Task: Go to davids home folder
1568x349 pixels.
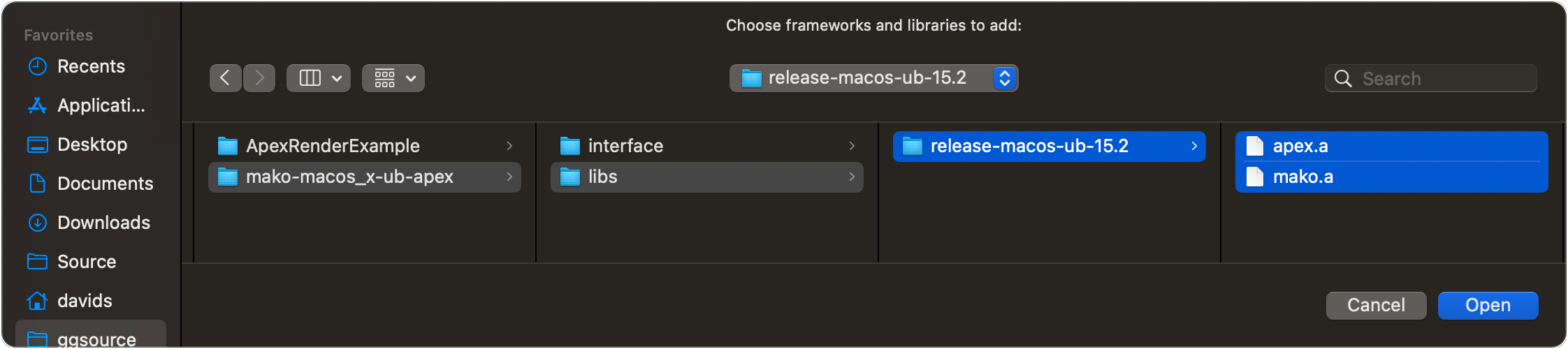Action: [85, 301]
